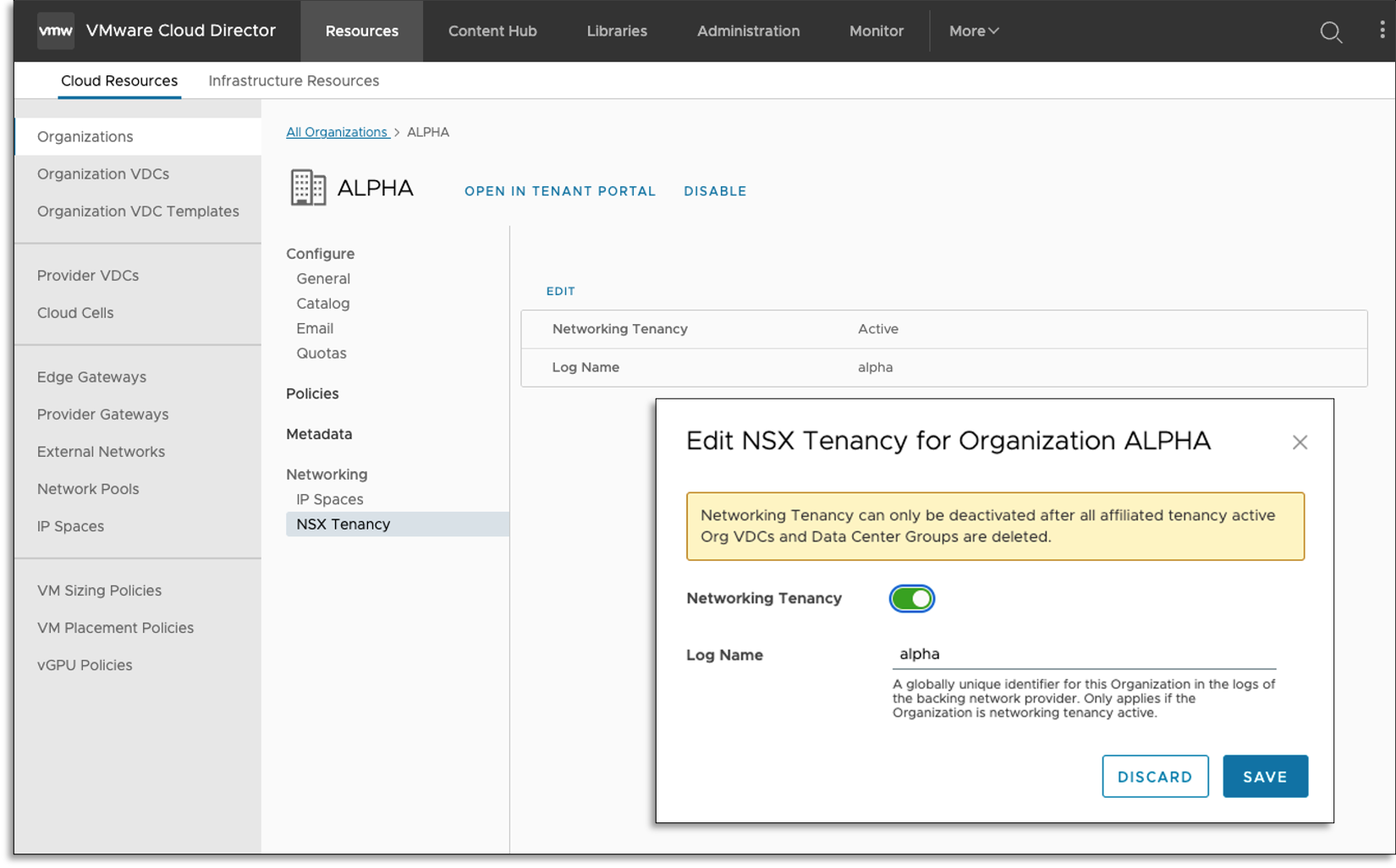The image size is (1396, 868).
Task: Click into the Log Name text field
Action: 1083,655
